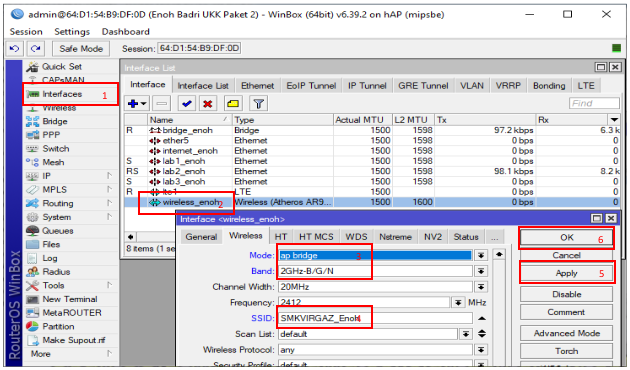Open Quick Set in sidebar
630x370 pixels.
(62, 66)
